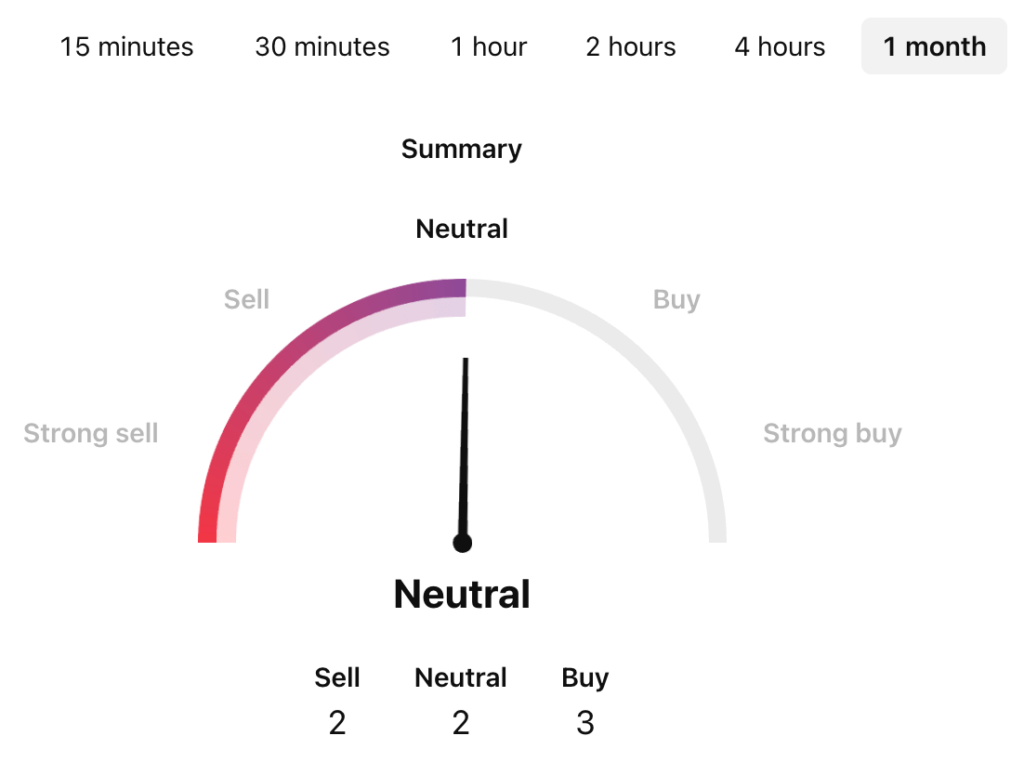Screen dimensions: 1024x762
Task: Click the Sell count of 2
Action: click(x=337, y=722)
